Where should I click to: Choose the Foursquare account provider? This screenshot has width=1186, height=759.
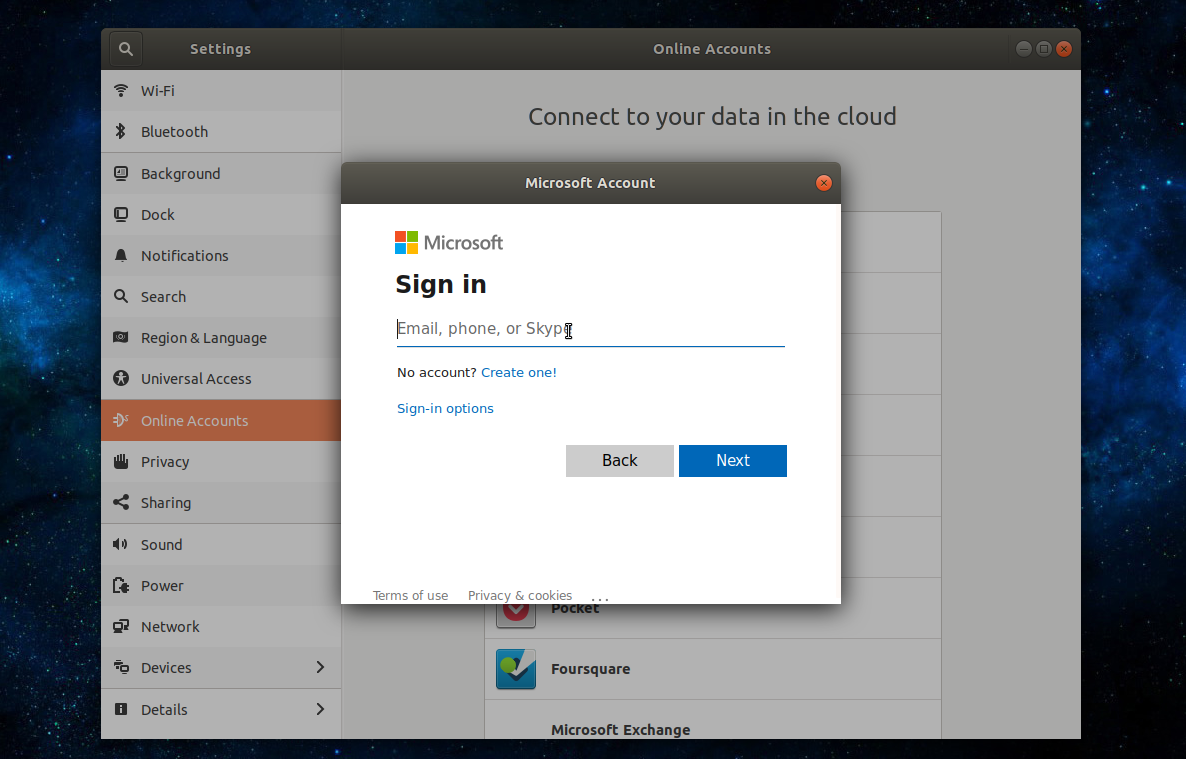pos(713,669)
